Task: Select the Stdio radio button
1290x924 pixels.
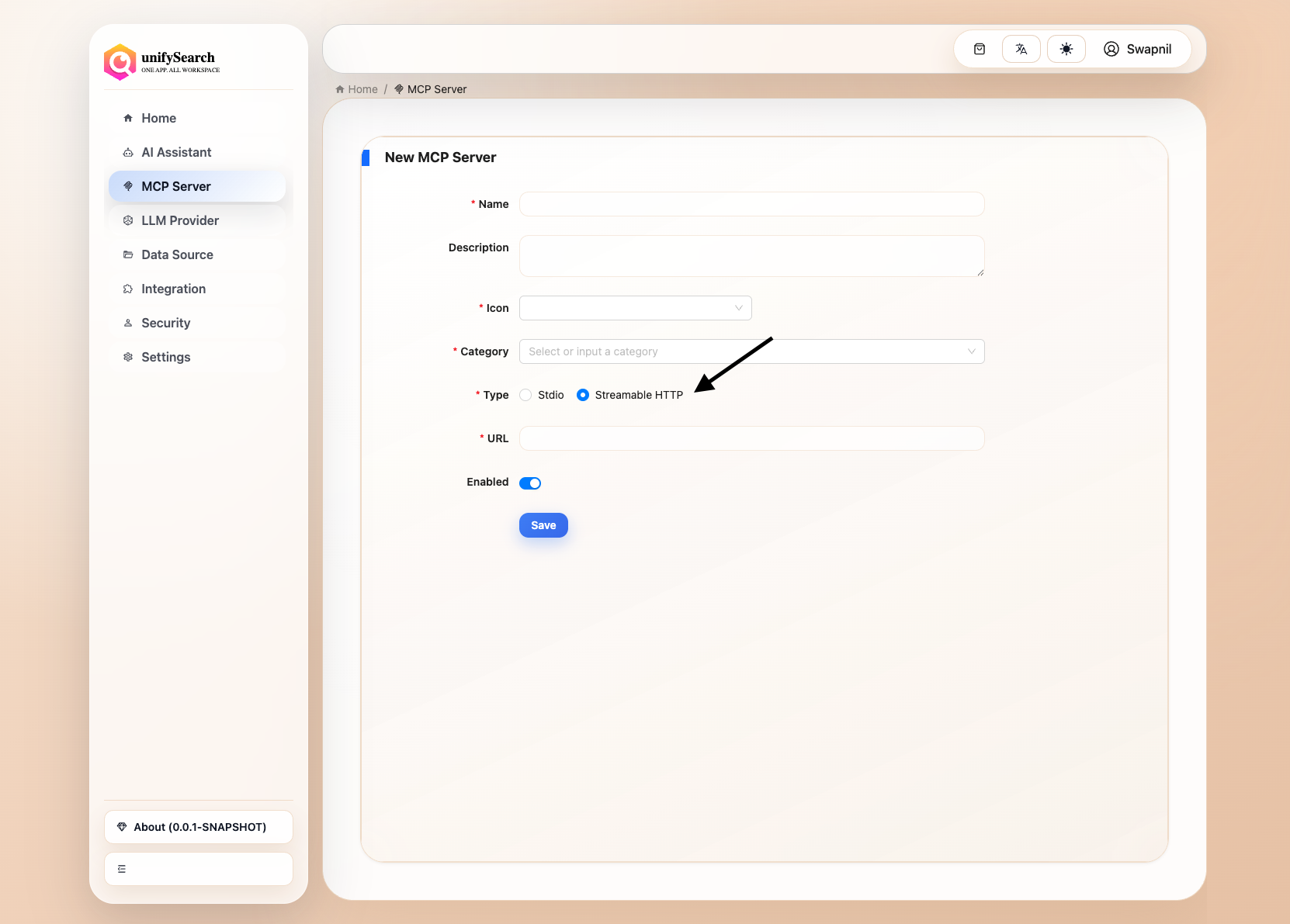Action: click(526, 395)
